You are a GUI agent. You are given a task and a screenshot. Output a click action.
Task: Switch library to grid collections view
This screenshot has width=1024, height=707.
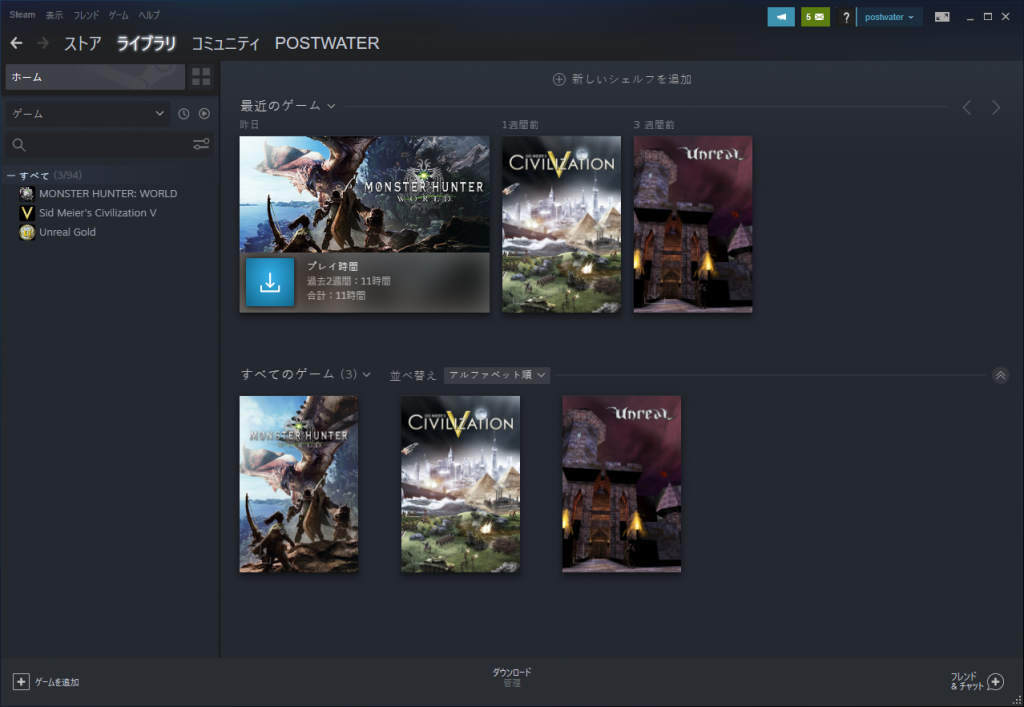tap(201, 77)
